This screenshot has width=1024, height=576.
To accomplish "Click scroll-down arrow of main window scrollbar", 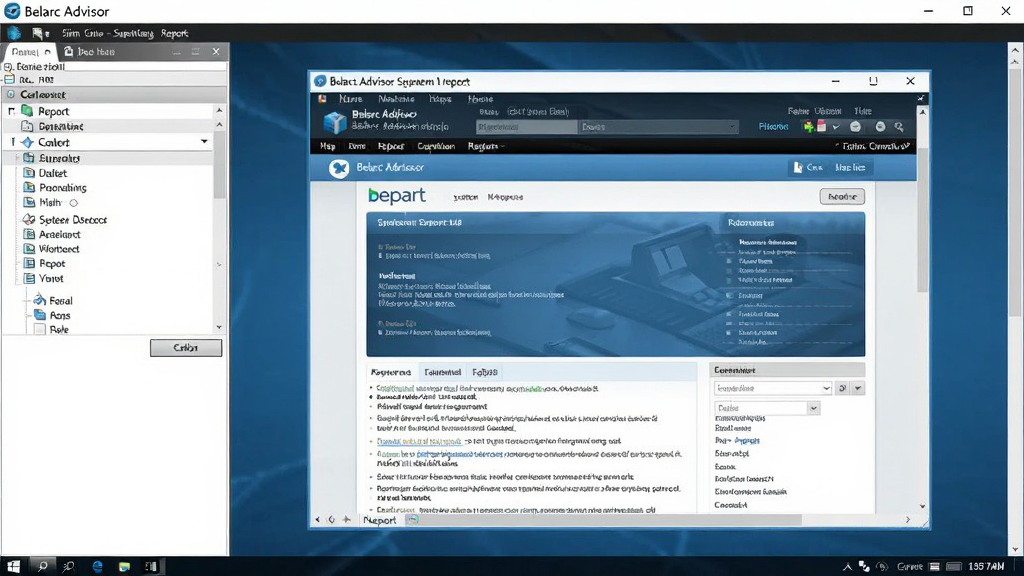I will (x=1014, y=549).
